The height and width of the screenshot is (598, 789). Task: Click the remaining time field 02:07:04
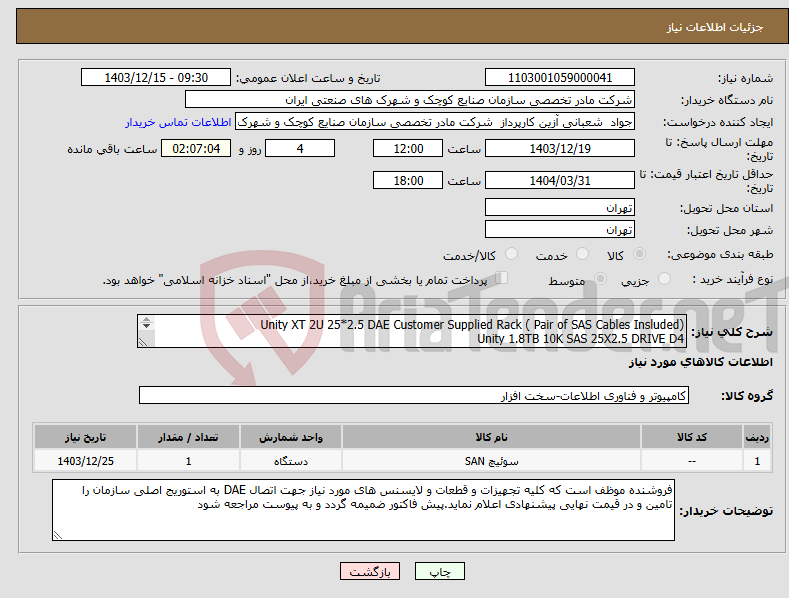click(x=196, y=148)
